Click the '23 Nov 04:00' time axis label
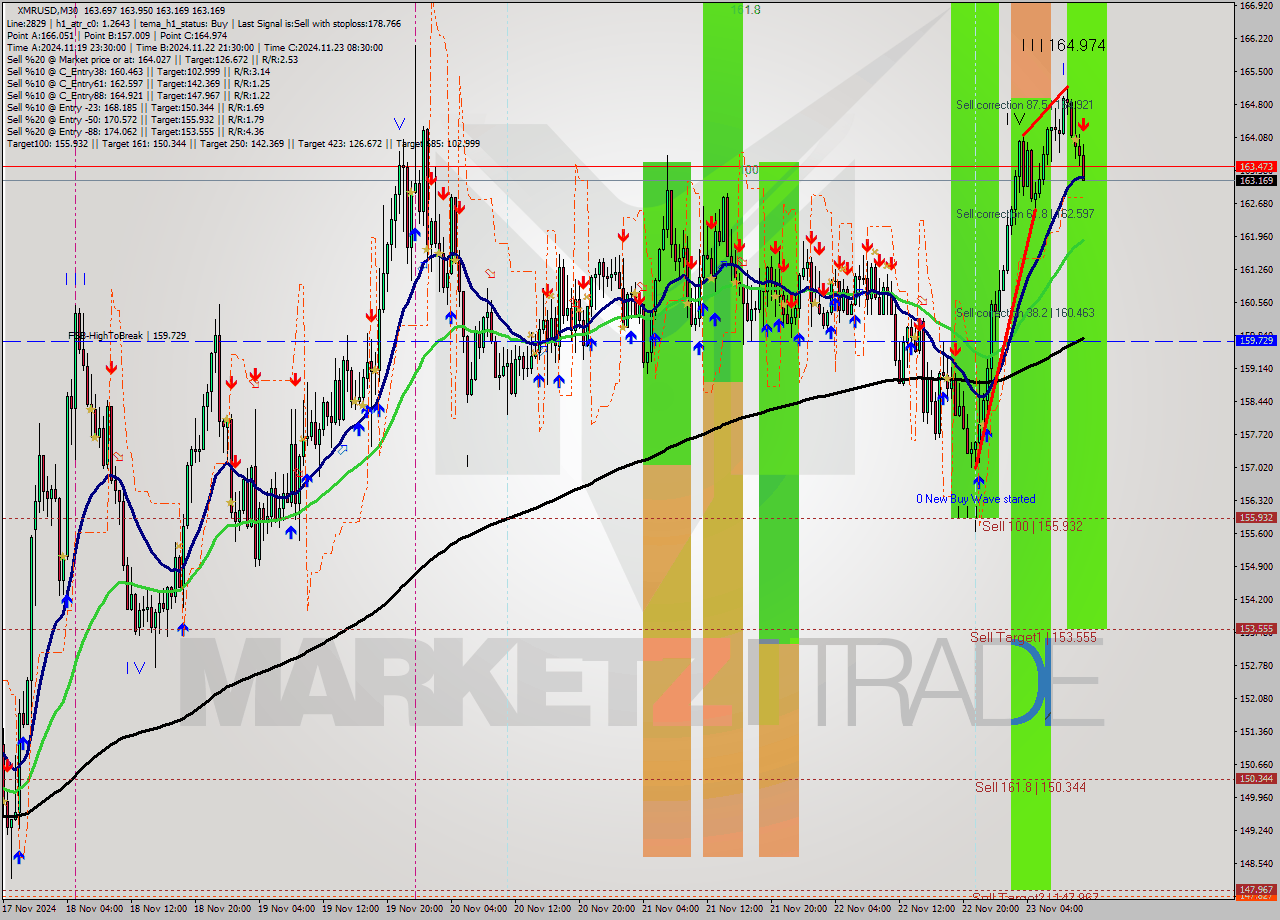Viewport: 1280px width, 920px height. 1056,909
